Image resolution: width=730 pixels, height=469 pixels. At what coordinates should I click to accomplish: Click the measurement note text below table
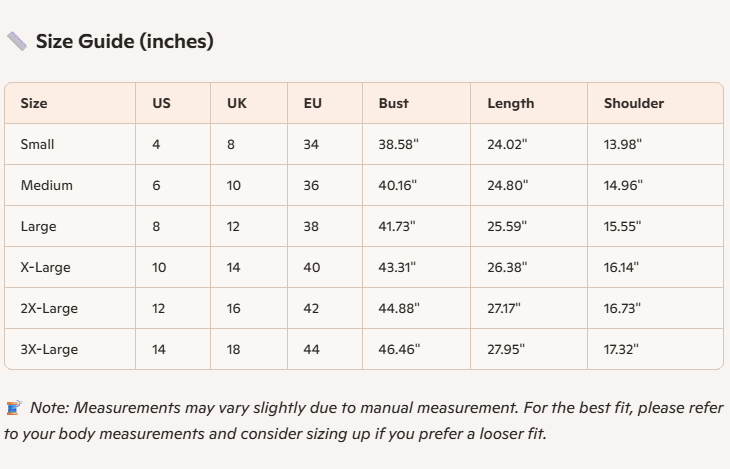(365, 421)
